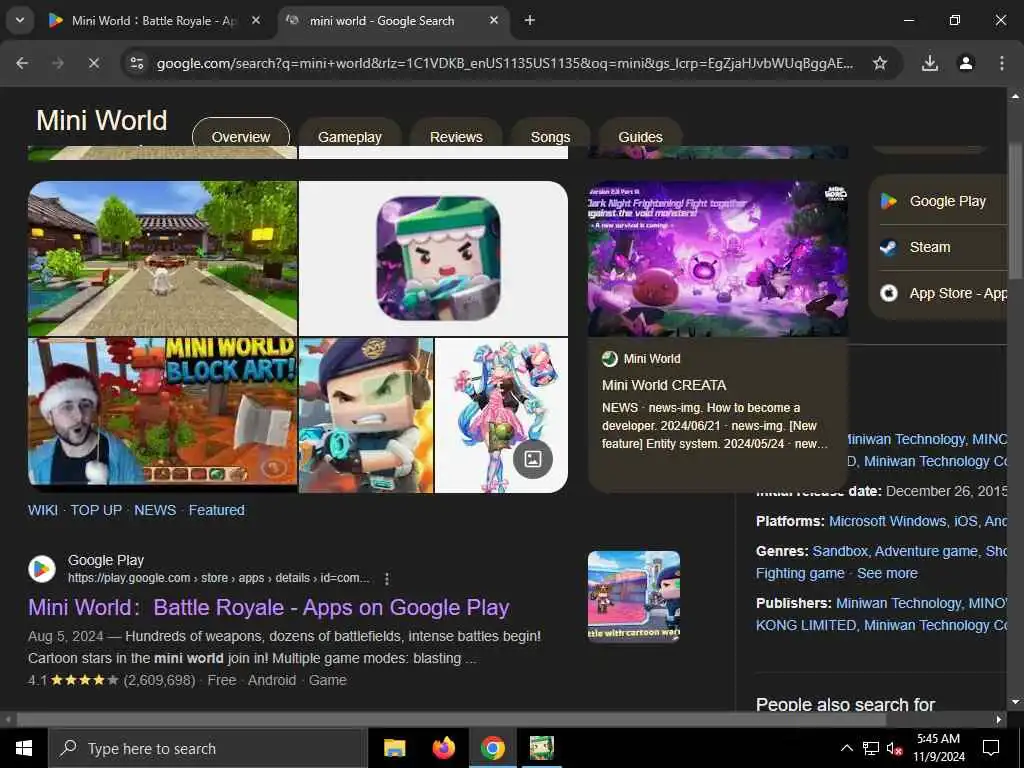Open the taskbar clock and date

(938, 748)
